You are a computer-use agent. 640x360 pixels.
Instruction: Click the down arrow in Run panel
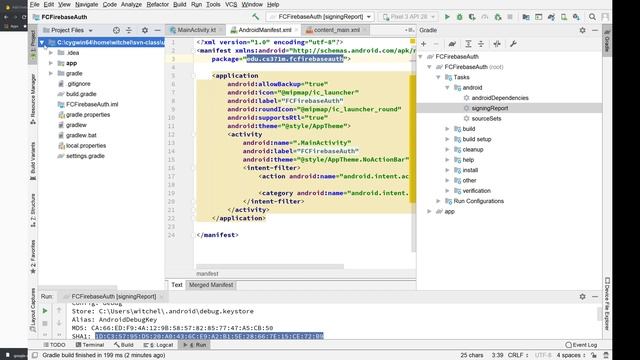tap(59, 323)
